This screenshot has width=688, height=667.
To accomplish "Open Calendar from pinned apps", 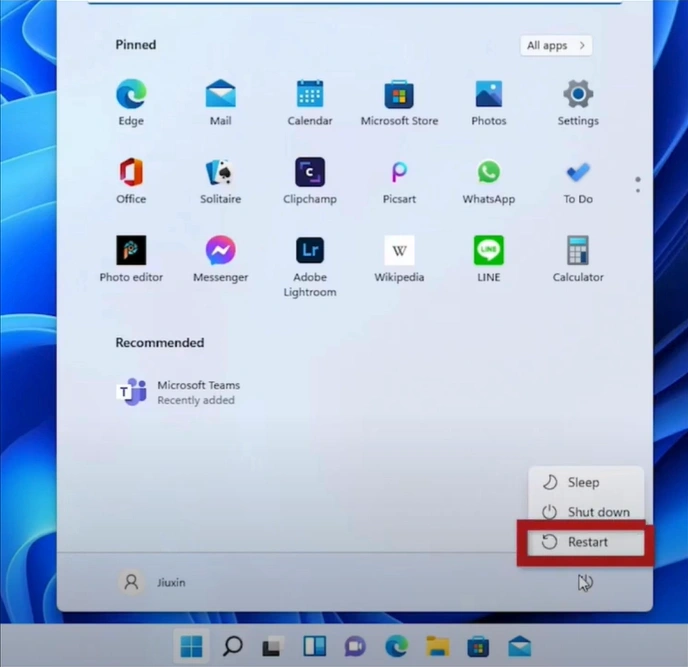I will (x=310, y=102).
